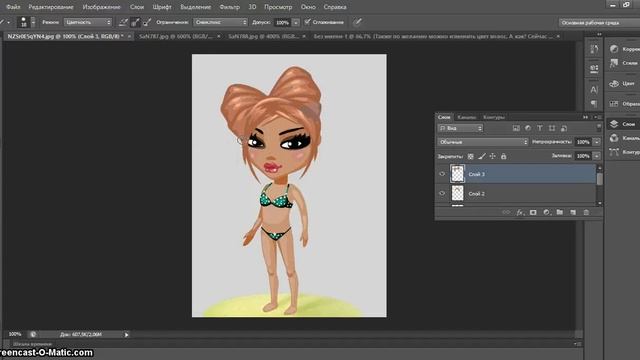
Task: Click the status bar play arrow
Action: (127, 335)
